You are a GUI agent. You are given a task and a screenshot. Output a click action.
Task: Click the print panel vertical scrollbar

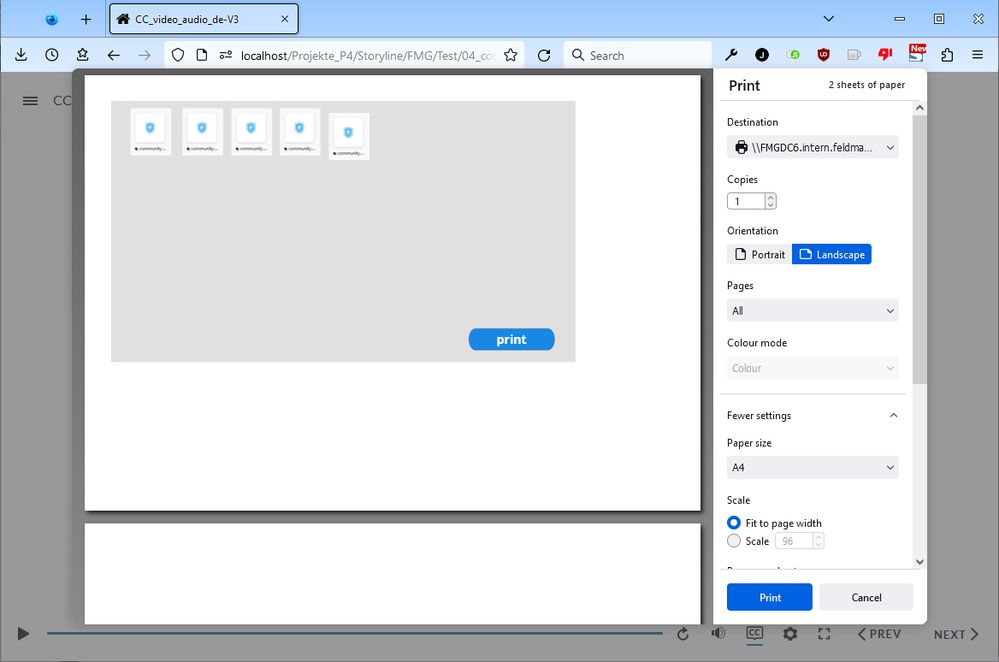[x=919, y=250]
